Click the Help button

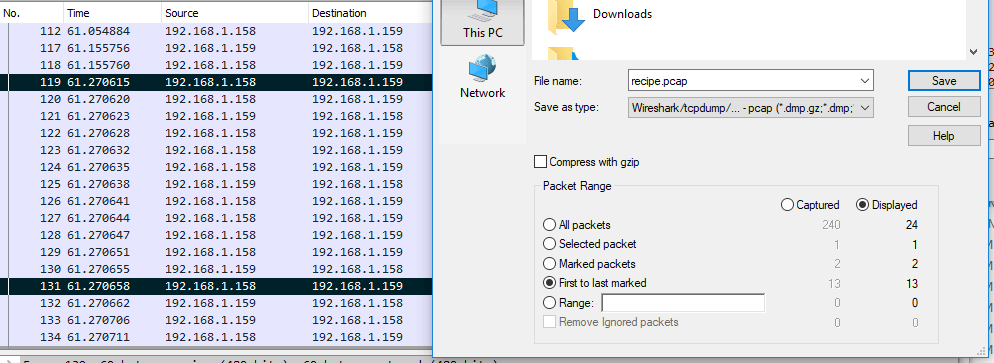point(944,136)
